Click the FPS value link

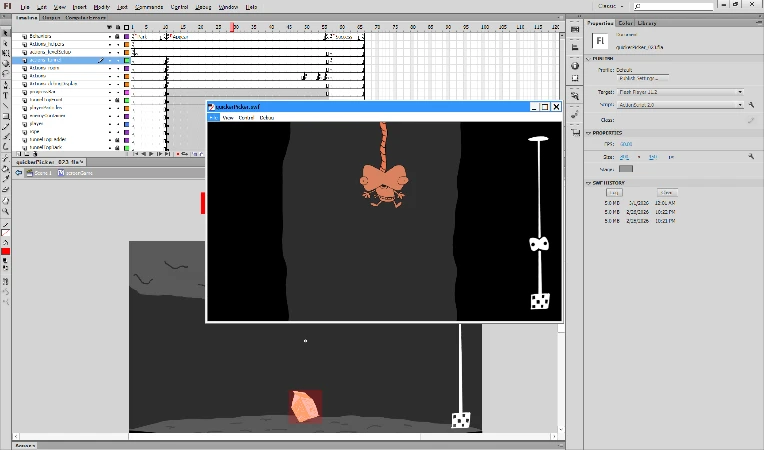click(x=626, y=144)
